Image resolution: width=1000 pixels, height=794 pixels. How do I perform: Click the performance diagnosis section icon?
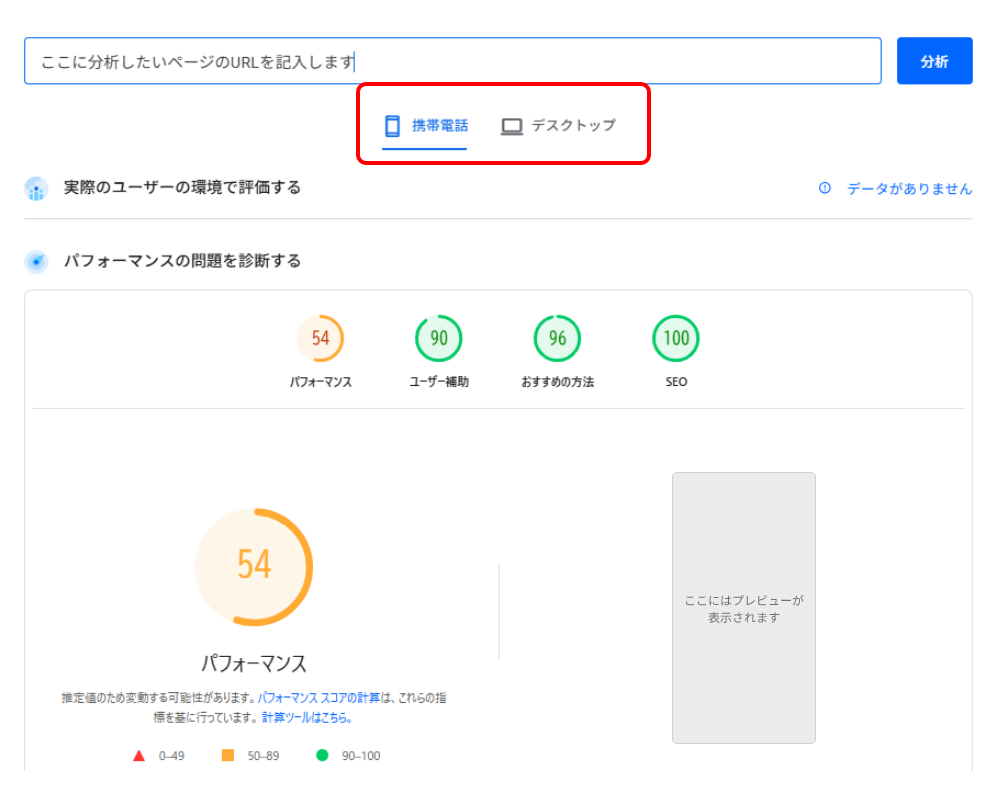click(x=36, y=262)
